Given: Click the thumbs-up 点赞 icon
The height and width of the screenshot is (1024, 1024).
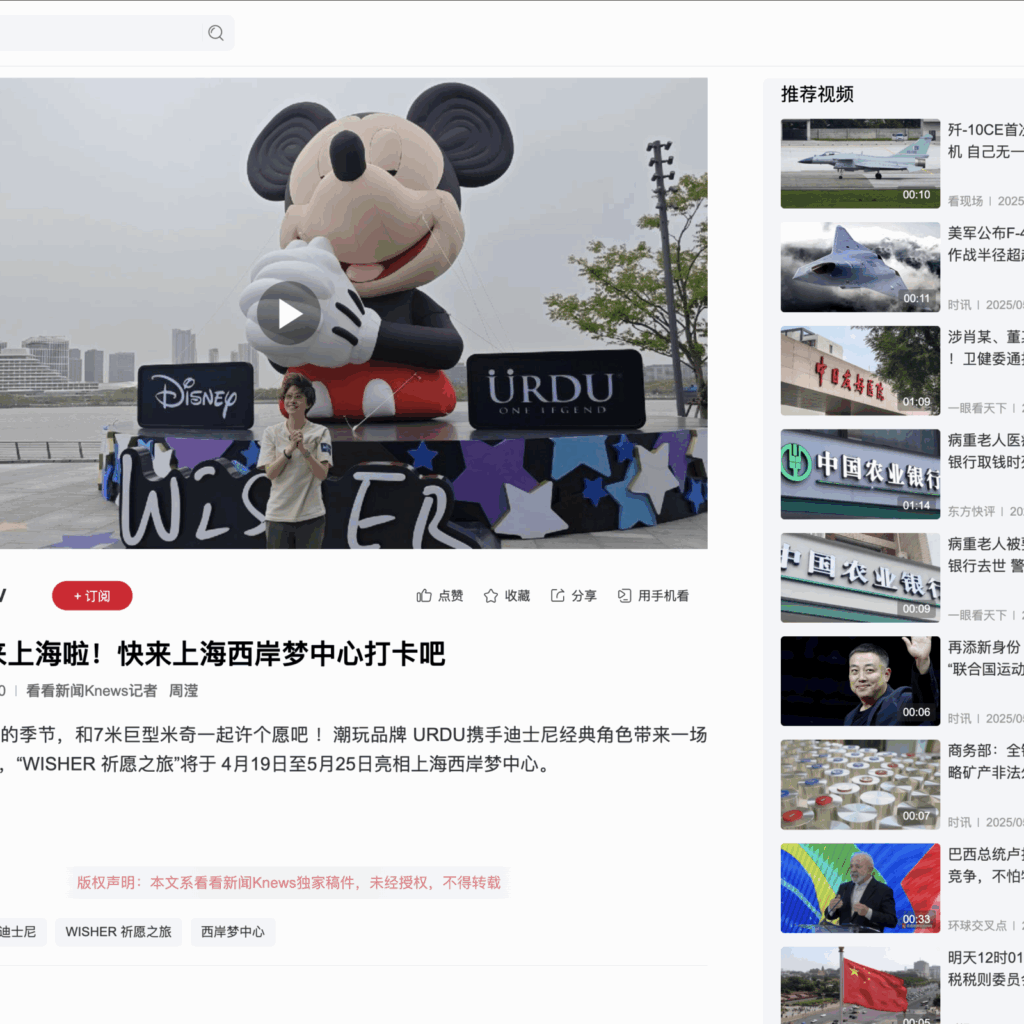Looking at the screenshot, I should pos(424,596).
